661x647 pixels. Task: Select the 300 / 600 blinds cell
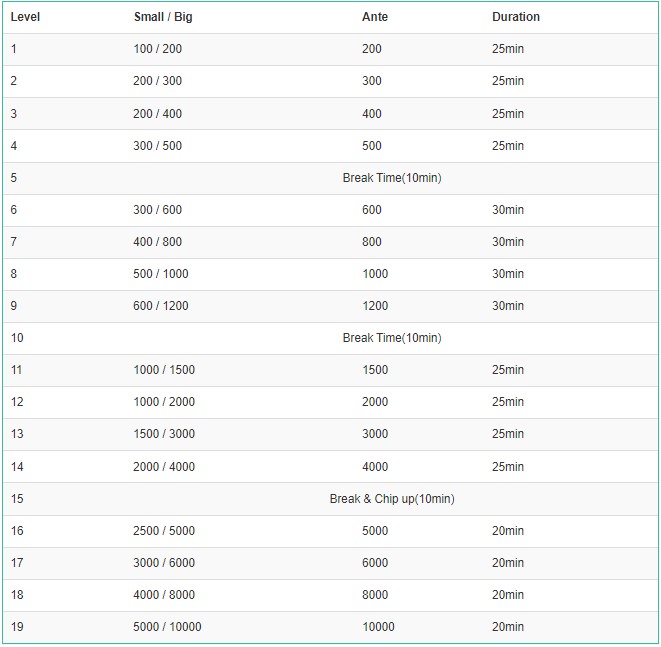tap(158, 210)
